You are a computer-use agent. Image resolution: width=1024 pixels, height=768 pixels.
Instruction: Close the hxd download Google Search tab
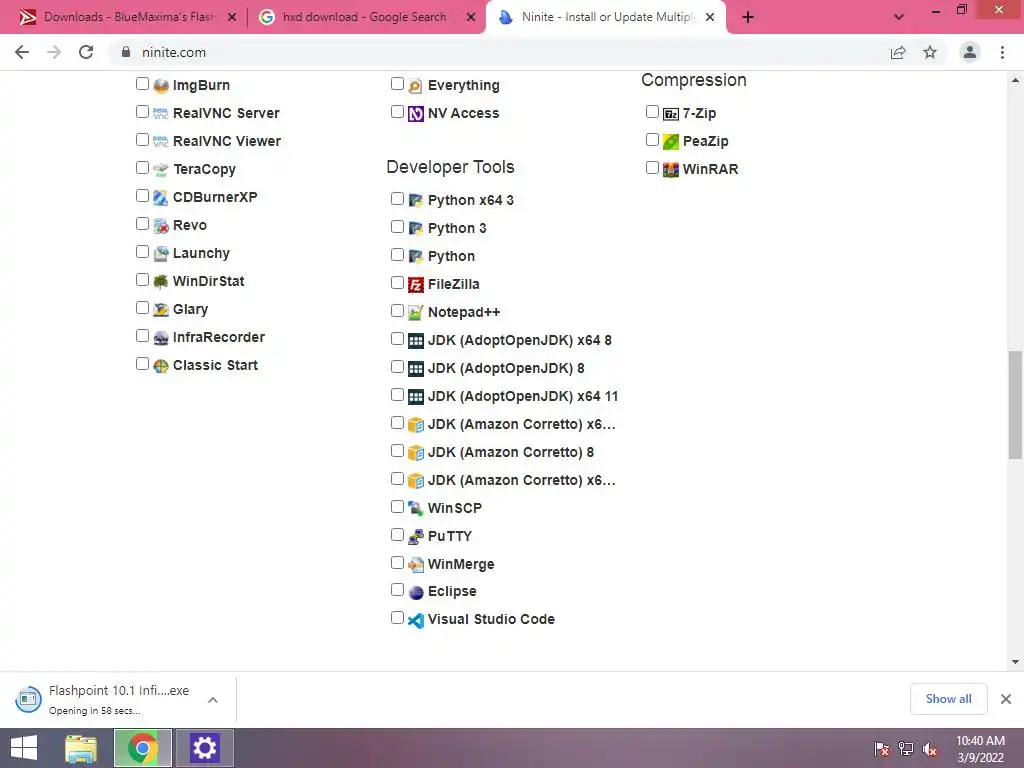click(471, 18)
